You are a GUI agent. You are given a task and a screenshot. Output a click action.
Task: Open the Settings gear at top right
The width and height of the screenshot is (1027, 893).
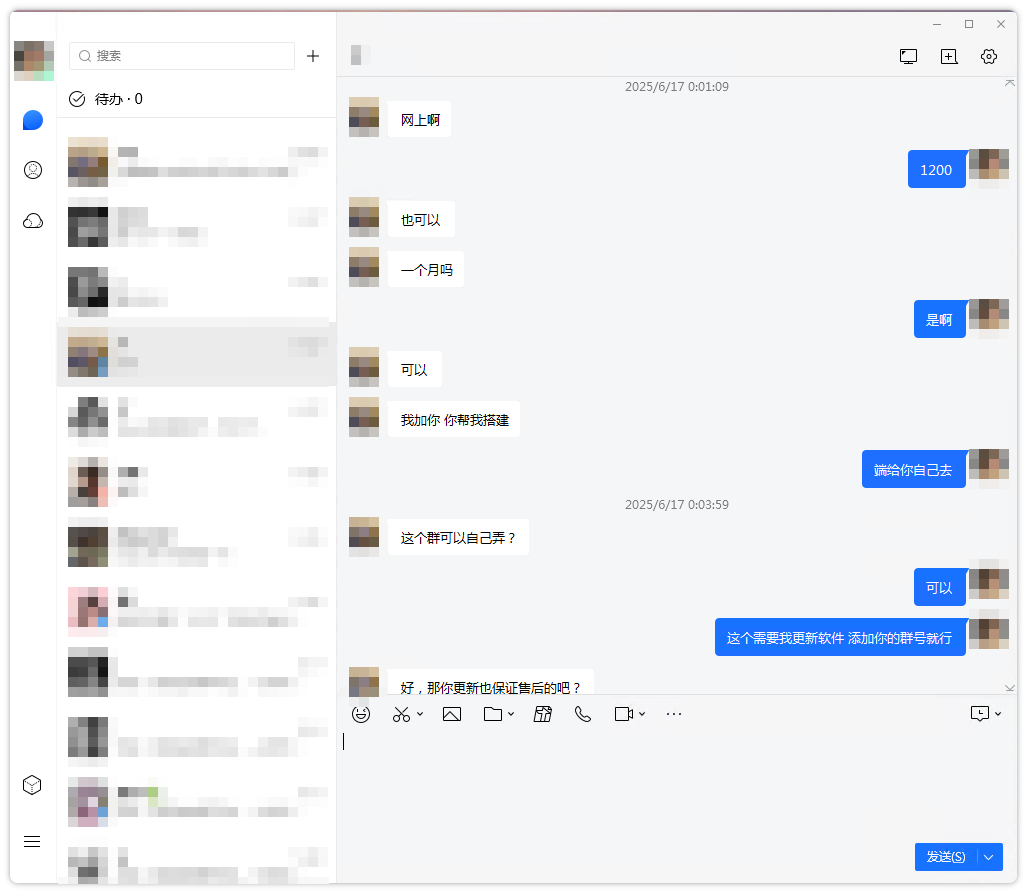989,57
